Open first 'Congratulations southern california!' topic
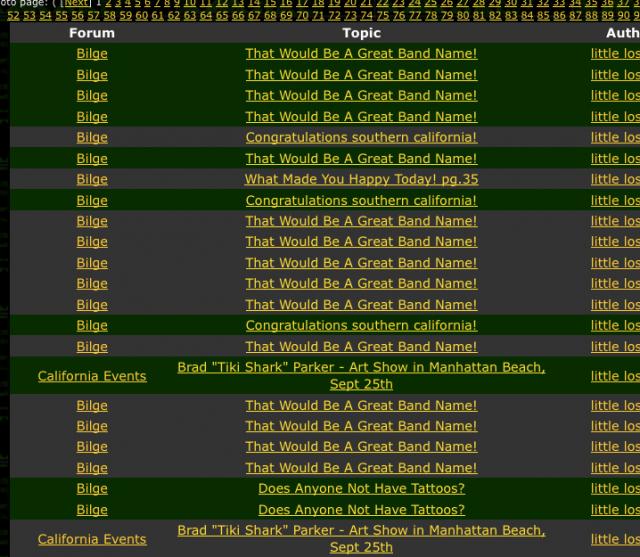Image resolution: width=640 pixels, height=557 pixels. point(361,138)
